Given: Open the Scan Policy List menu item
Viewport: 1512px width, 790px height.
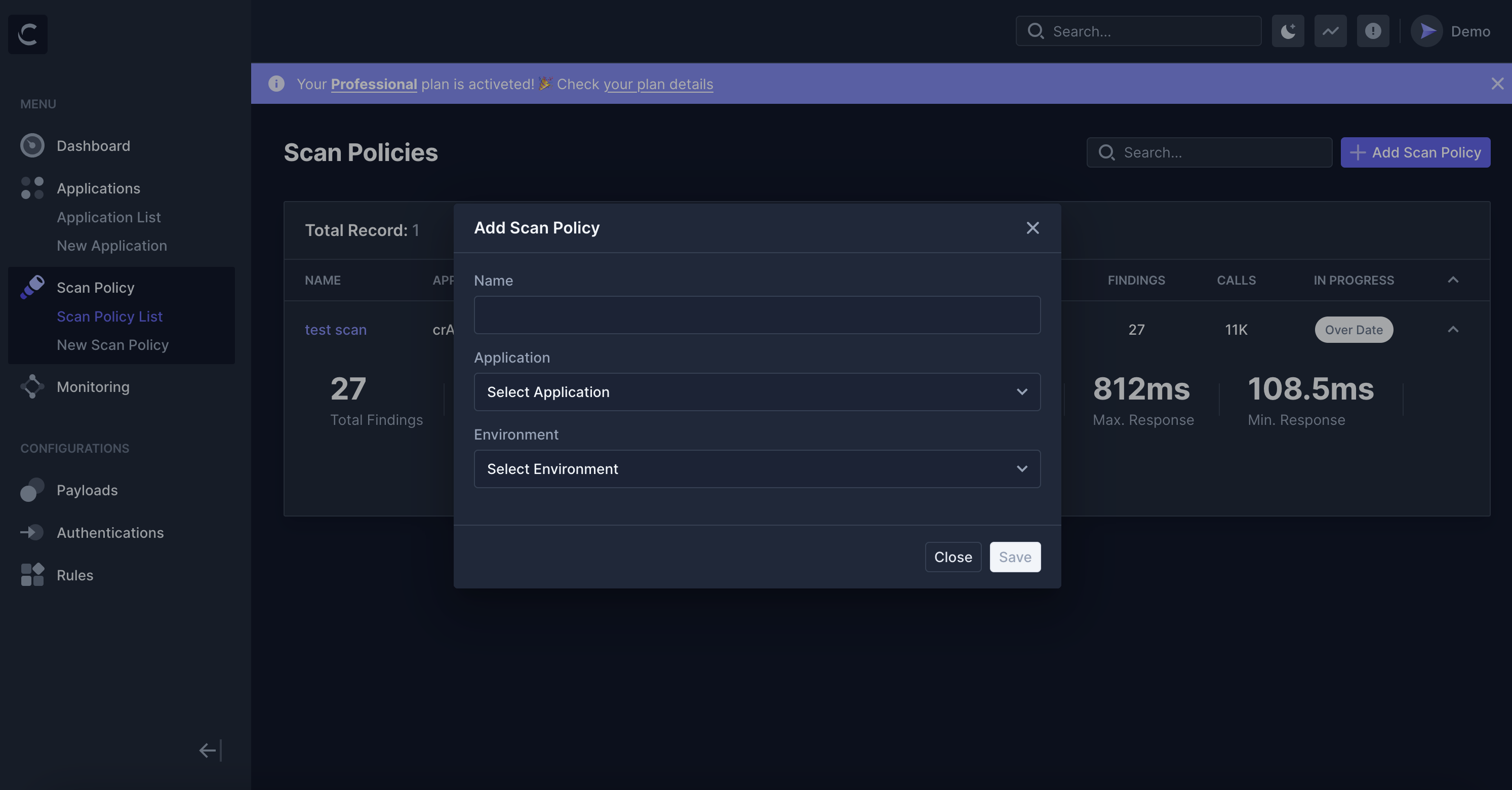Looking at the screenshot, I should coord(109,317).
